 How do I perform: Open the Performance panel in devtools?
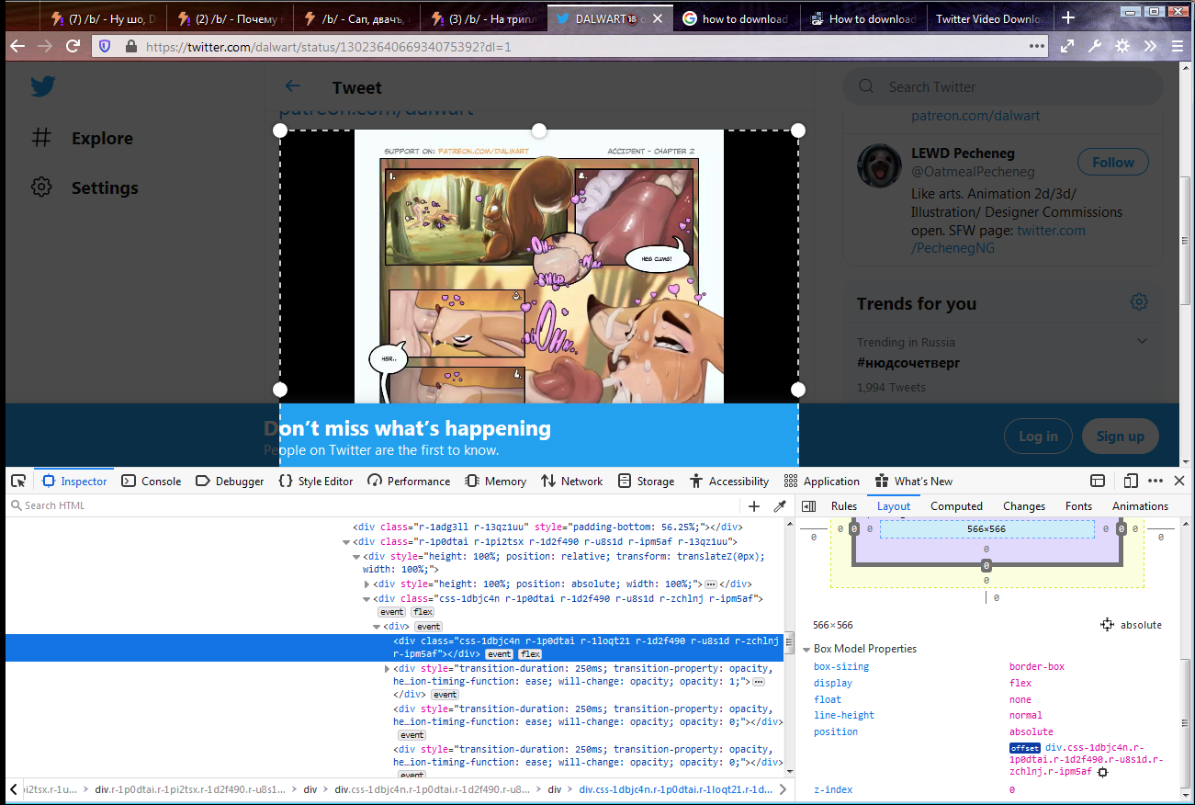point(408,481)
